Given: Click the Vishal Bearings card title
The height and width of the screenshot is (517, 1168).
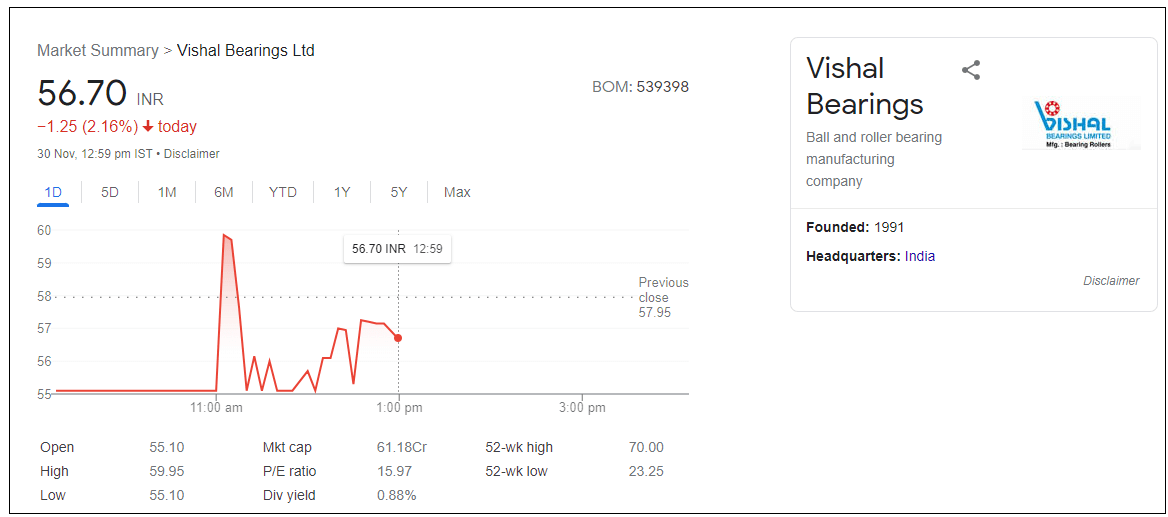Looking at the screenshot, I should [865, 86].
